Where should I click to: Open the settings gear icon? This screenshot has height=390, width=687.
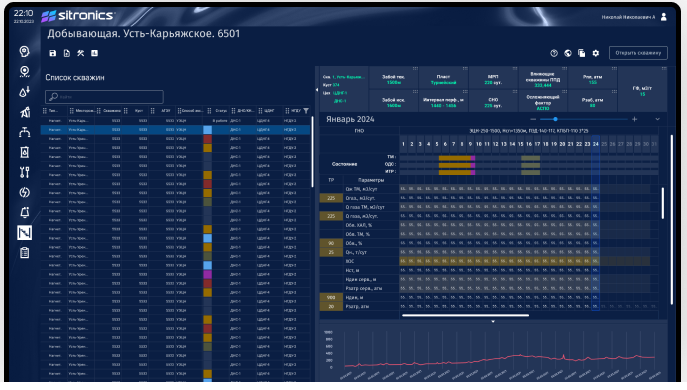click(x=595, y=53)
